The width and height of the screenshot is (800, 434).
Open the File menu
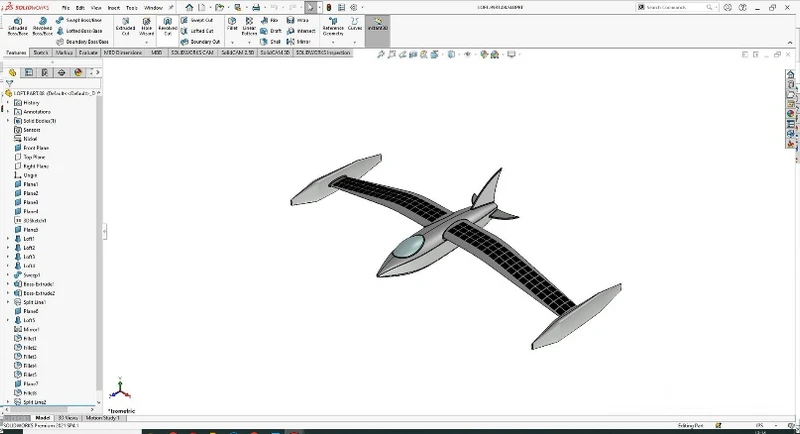pos(66,8)
